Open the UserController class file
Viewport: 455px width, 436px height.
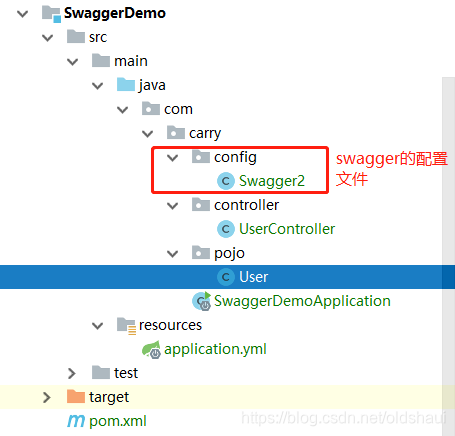pyautogui.click(x=287, y=229)
